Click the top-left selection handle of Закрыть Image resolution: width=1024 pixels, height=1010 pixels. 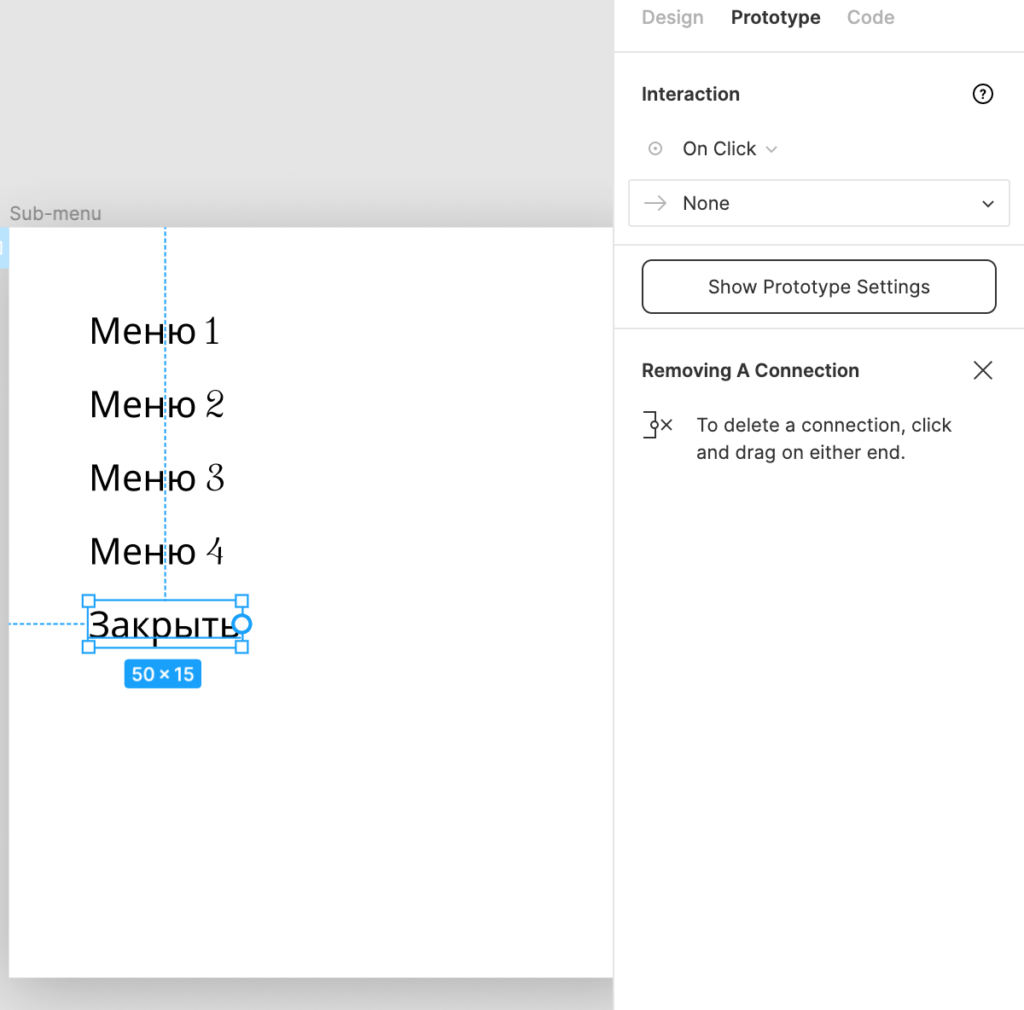(88, 601)
